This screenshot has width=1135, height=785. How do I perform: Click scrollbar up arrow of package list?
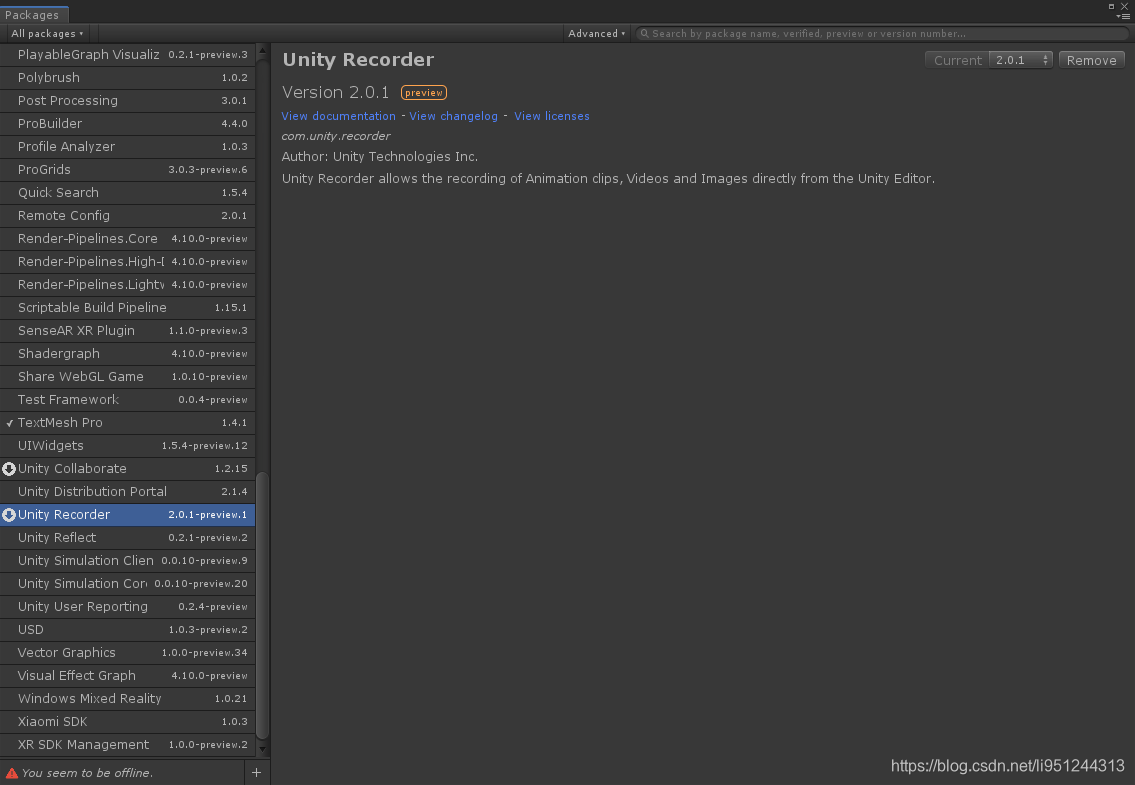click(x=262, y=51)
